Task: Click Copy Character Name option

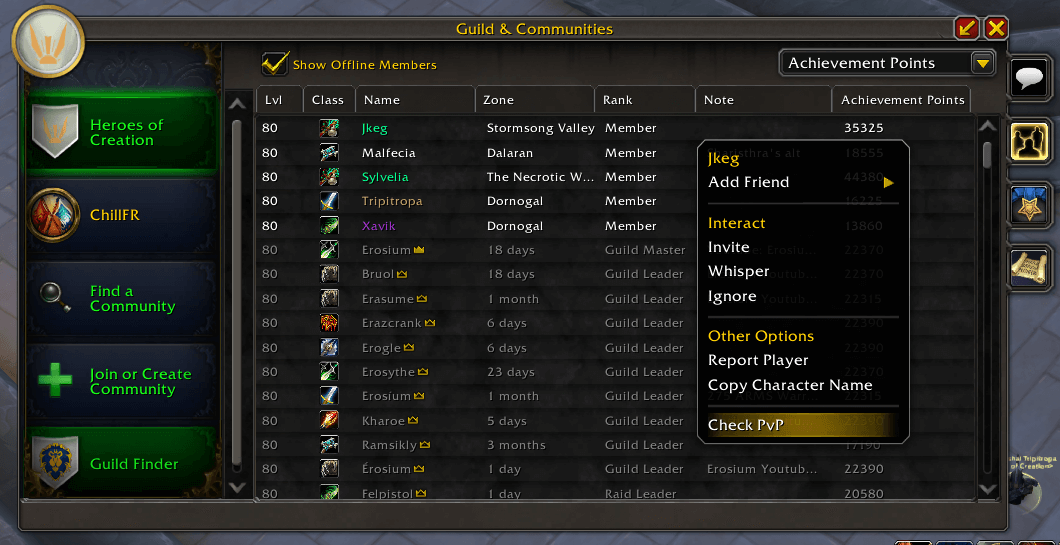Action: point(790,385)
